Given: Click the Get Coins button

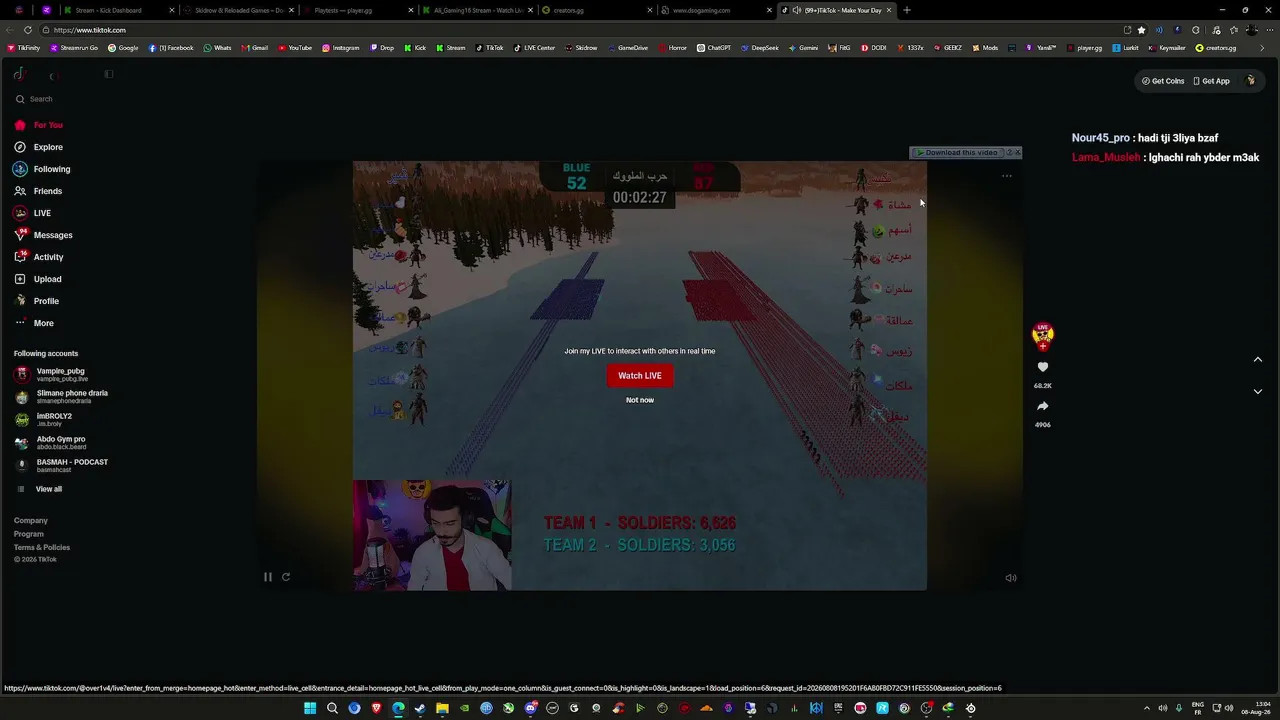Looking at the screenshot, I should [1163, 81].
